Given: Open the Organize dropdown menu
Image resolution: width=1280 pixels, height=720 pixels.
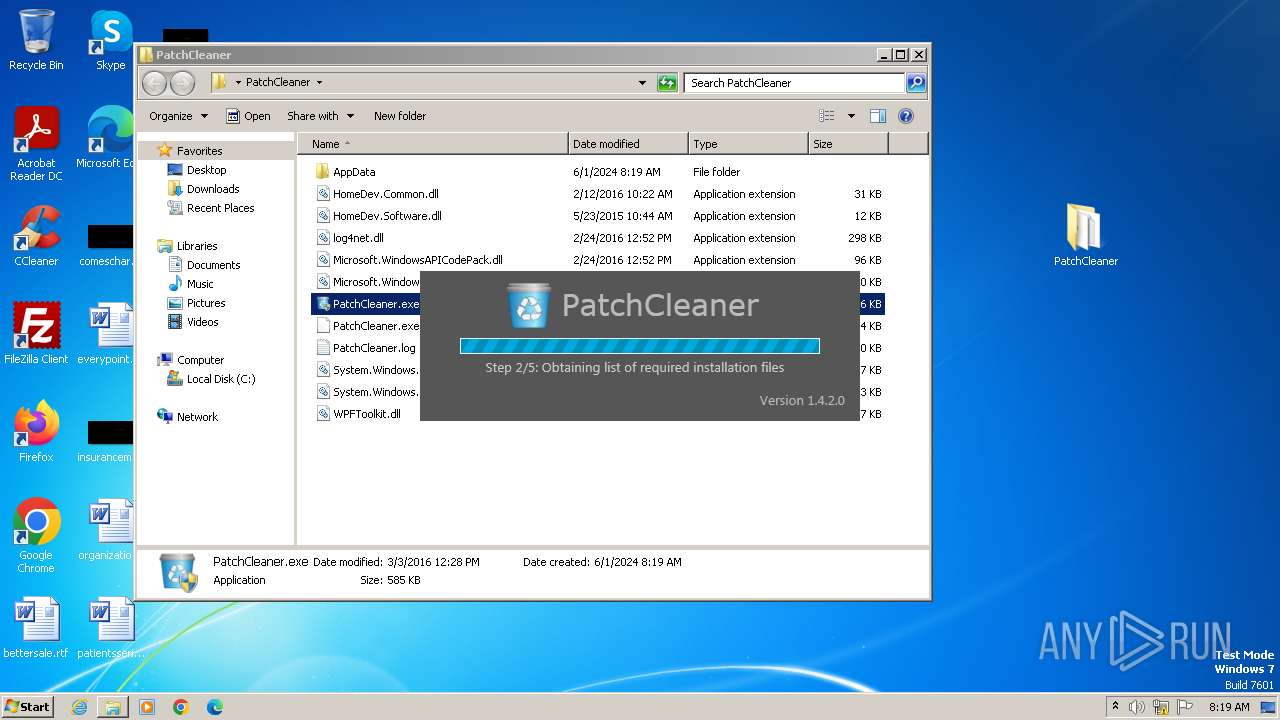Looking at the screenshot, I should click(x=178, y=116).
